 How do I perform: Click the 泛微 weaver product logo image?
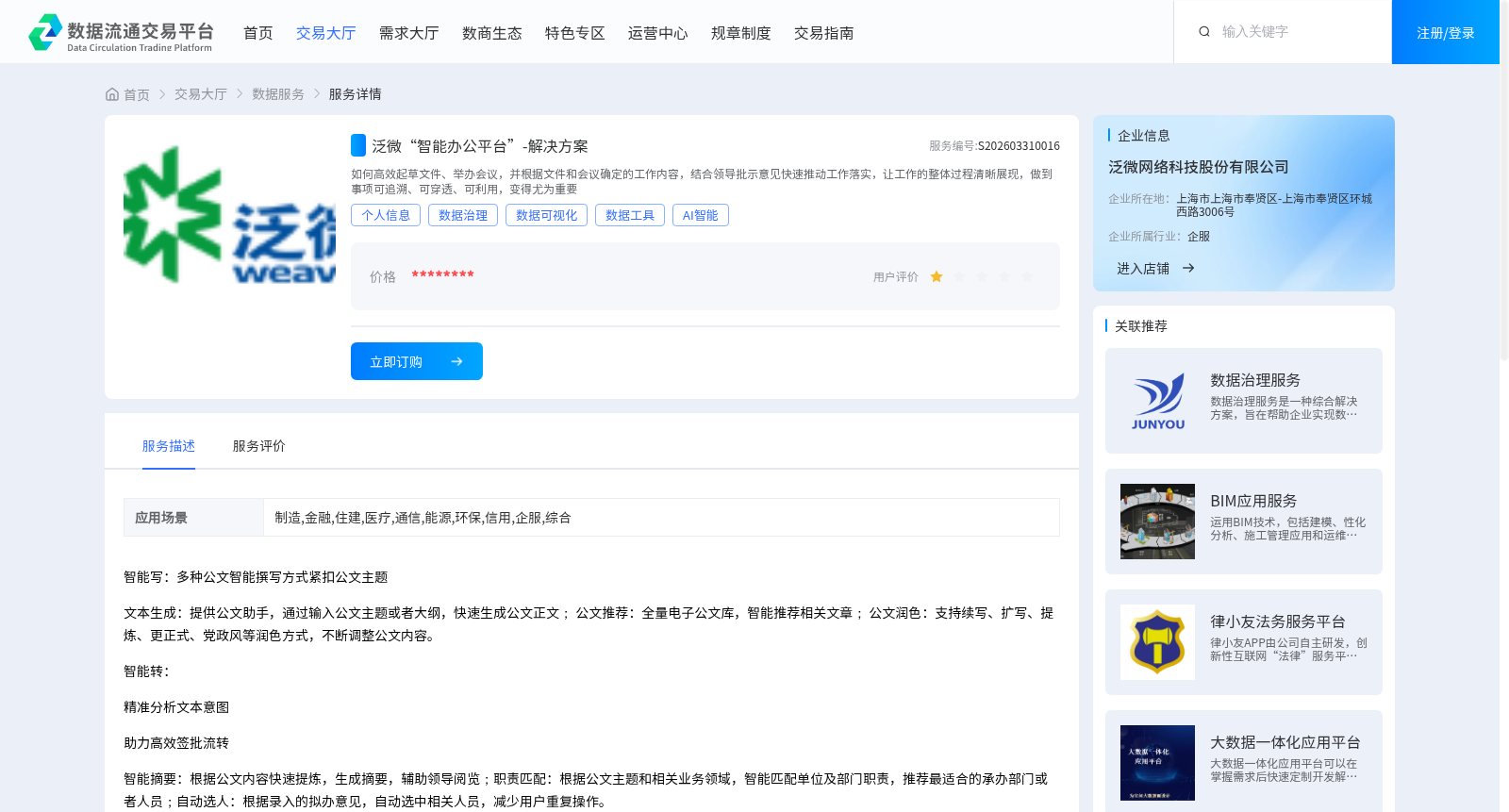[x=229, y=215]
